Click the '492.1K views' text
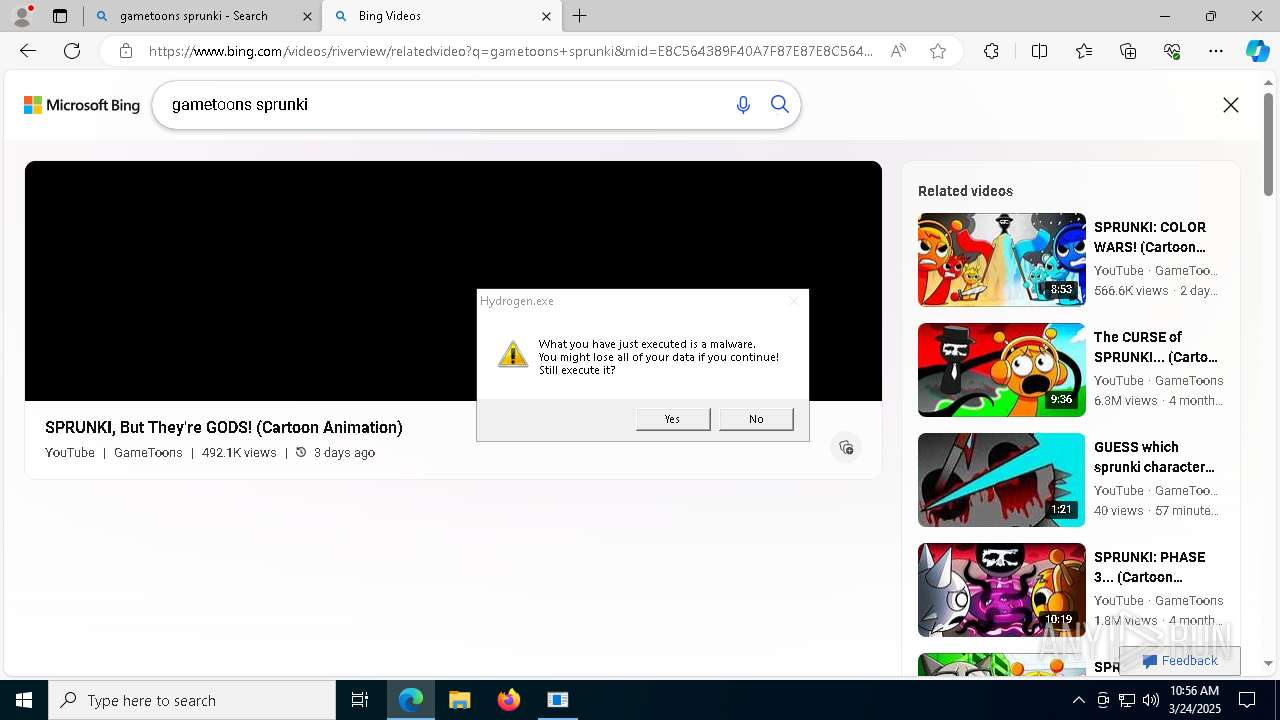Image resolution: width=1280 pixels, height=720 pixels. pos(239,453)
